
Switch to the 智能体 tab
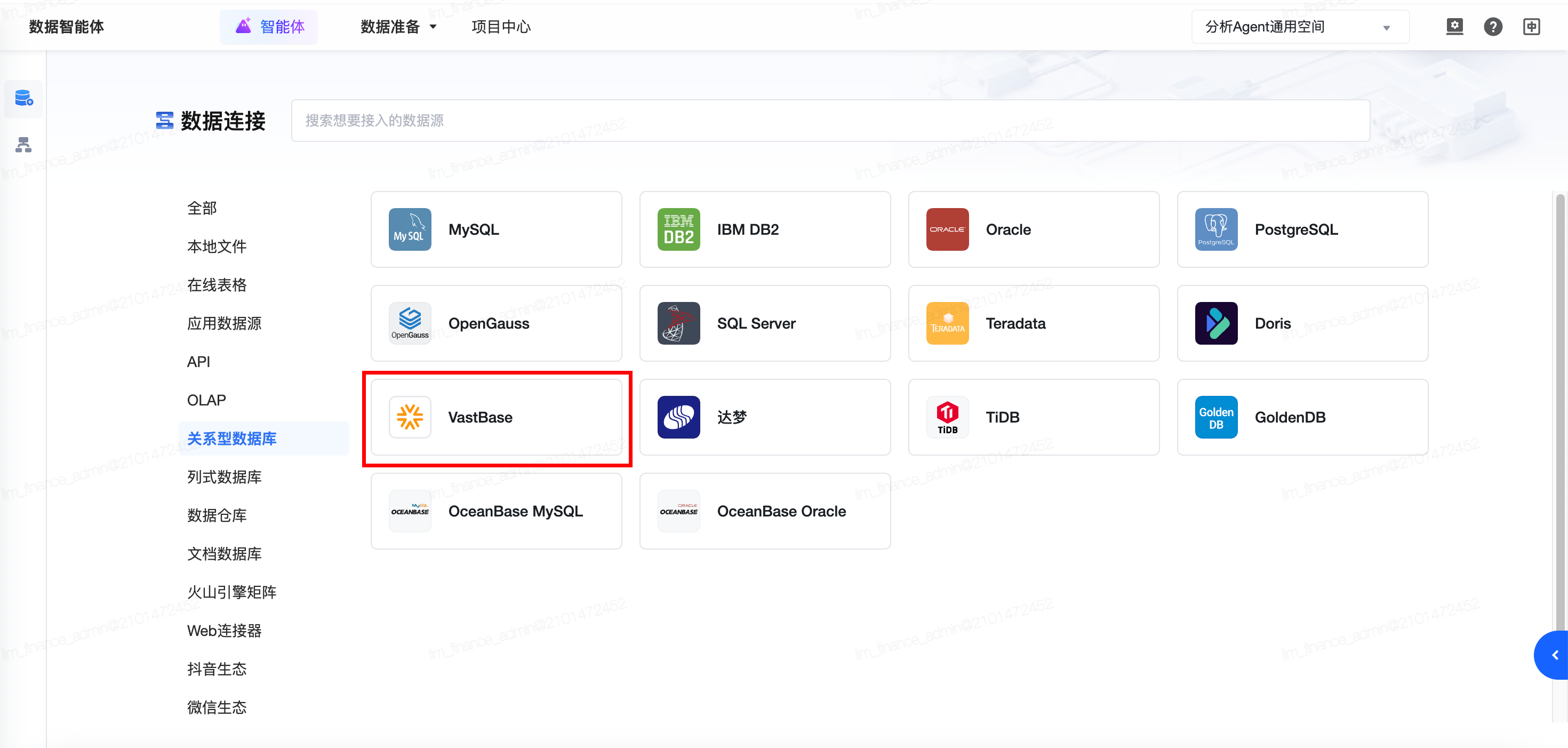(268, 27)
